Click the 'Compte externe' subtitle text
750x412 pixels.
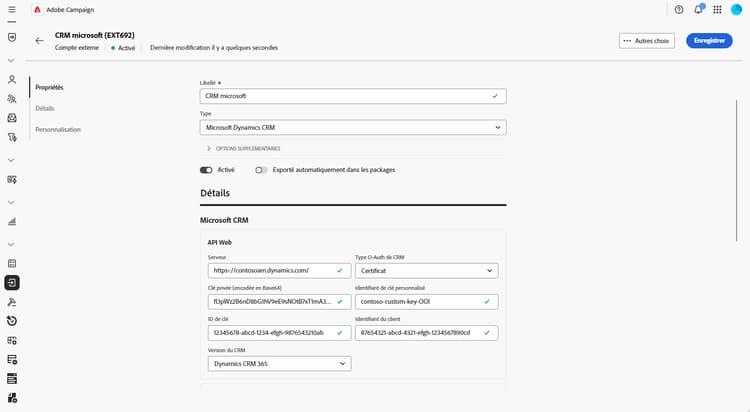click(x=77, y=47)
